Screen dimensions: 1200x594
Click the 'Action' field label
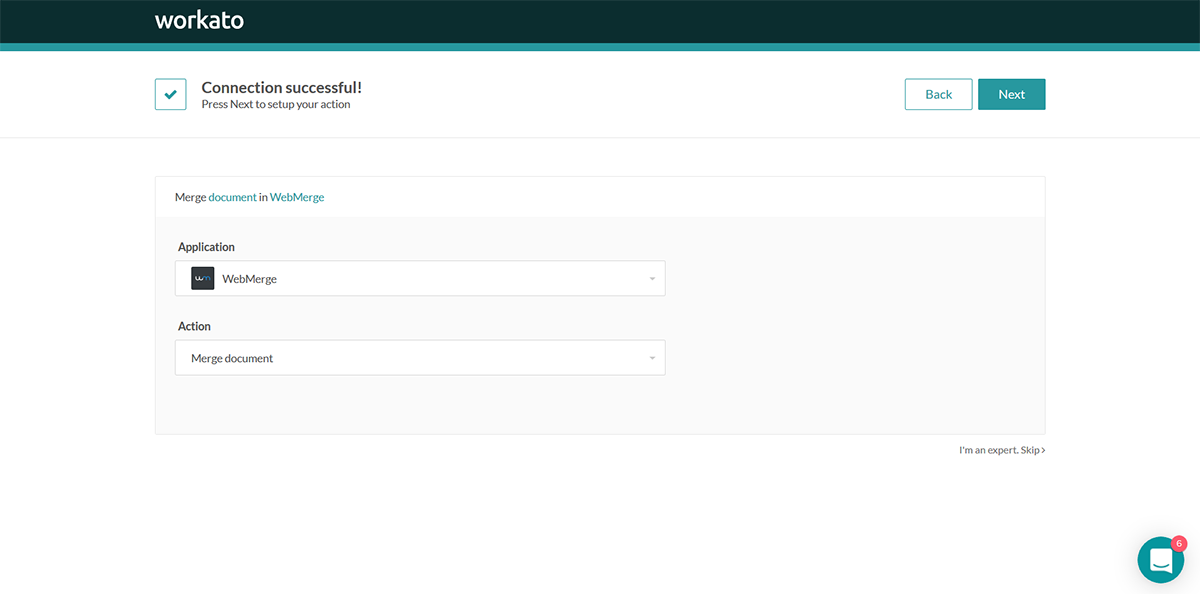(x=194, y=326)
